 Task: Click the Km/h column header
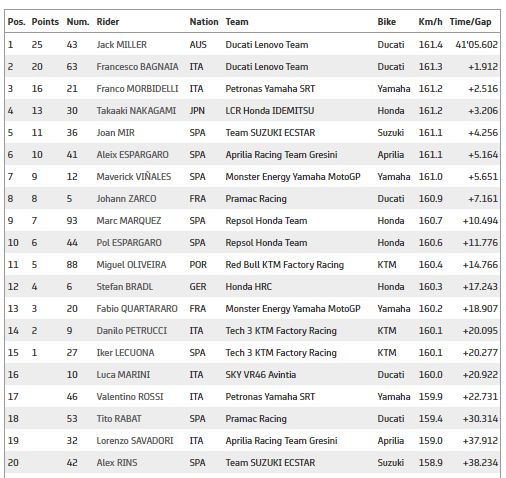click(x=430, y=22)
